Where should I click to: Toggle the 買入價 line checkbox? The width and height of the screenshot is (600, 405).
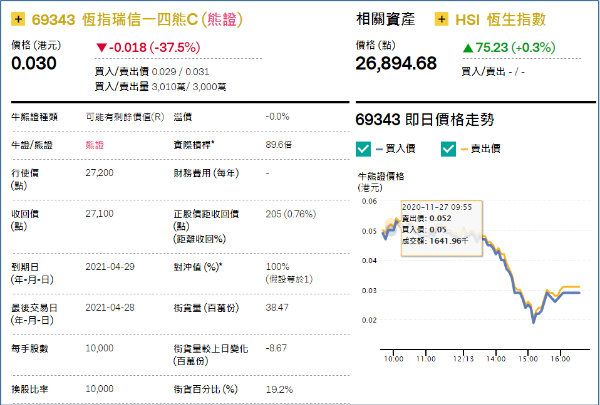tap(363, 149)
